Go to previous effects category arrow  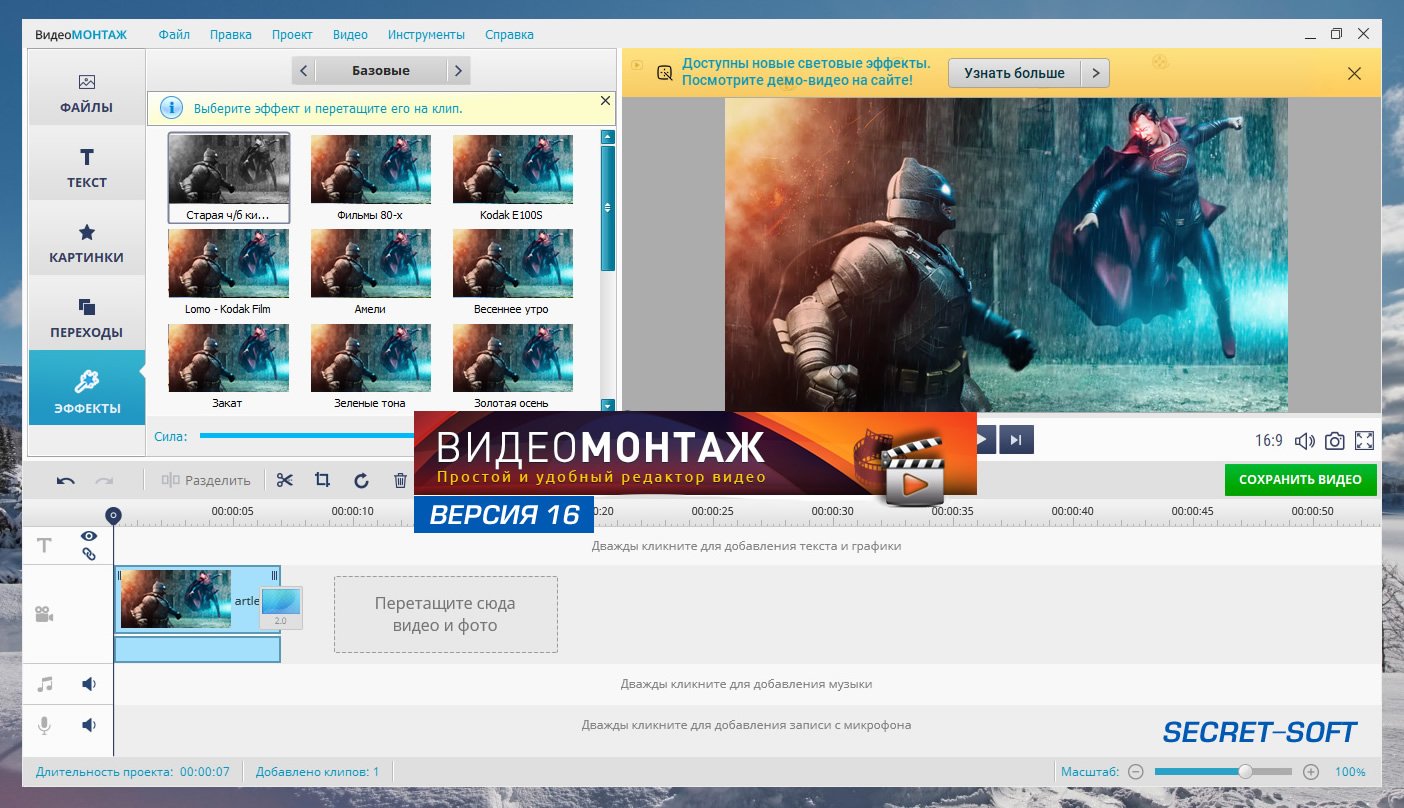pos(304,71)
